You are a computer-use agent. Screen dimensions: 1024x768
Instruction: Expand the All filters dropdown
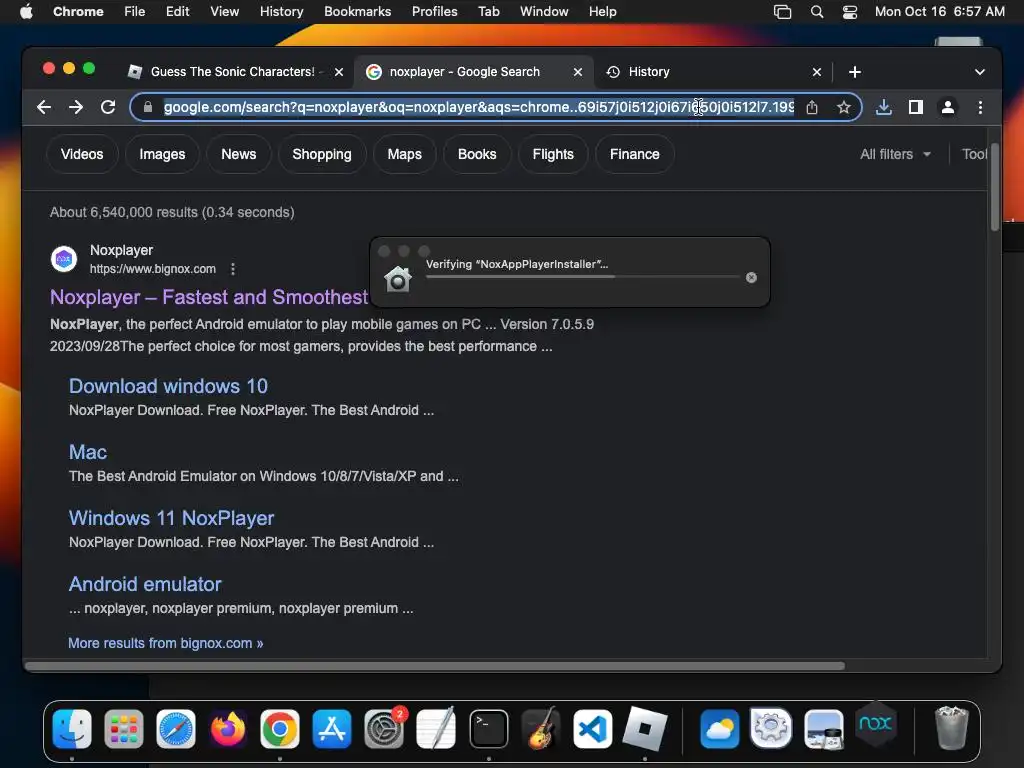pyautogui.click(x=895, y=154)
